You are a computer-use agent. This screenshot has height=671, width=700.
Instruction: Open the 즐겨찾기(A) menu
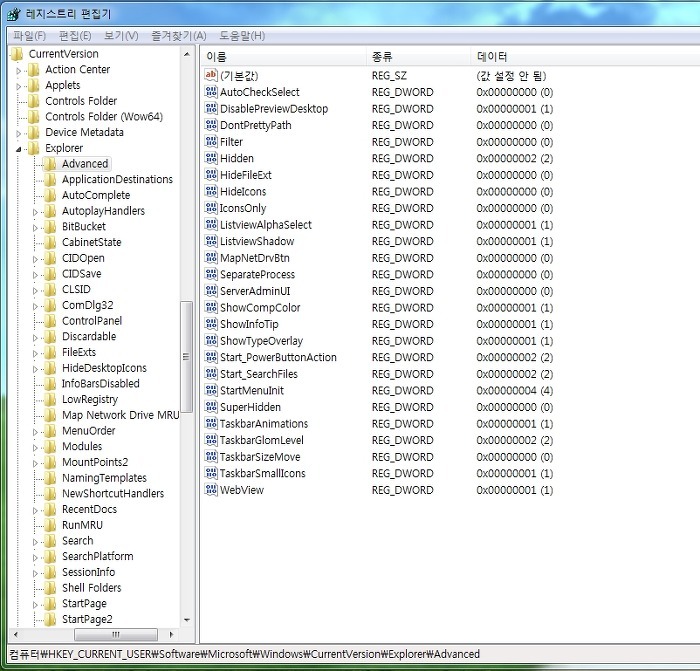tap(179, 36)
